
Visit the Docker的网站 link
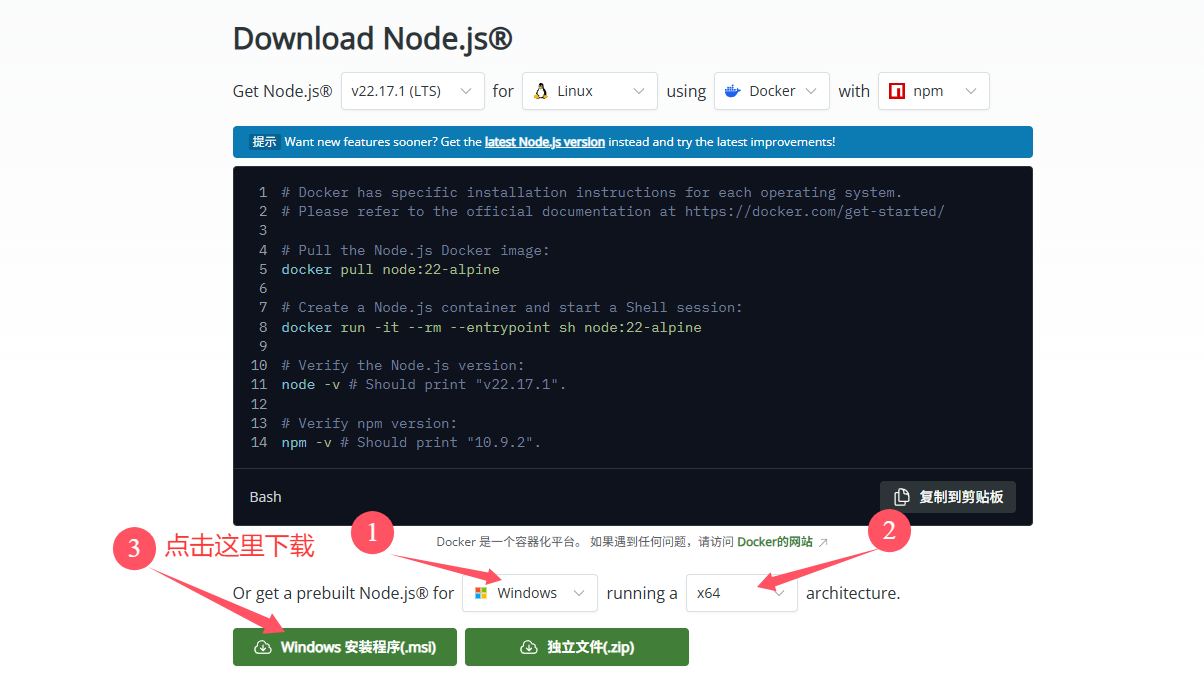775,542
